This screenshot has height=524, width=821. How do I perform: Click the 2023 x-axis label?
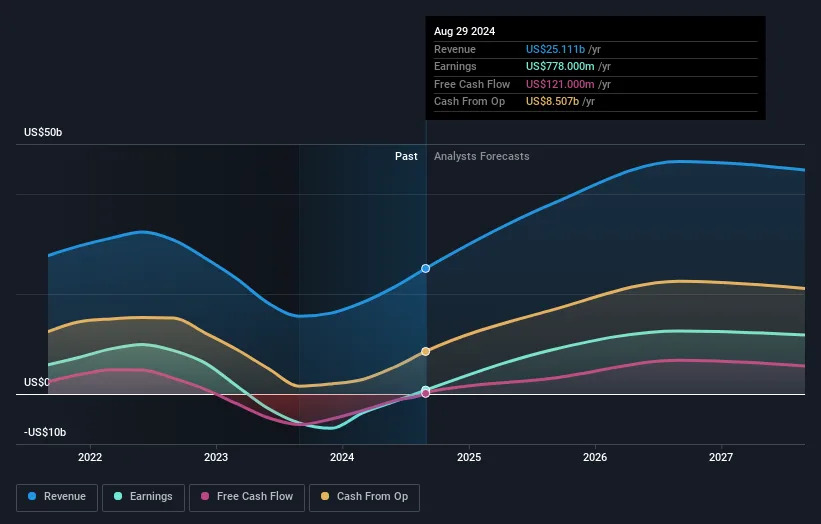[216, 458]
